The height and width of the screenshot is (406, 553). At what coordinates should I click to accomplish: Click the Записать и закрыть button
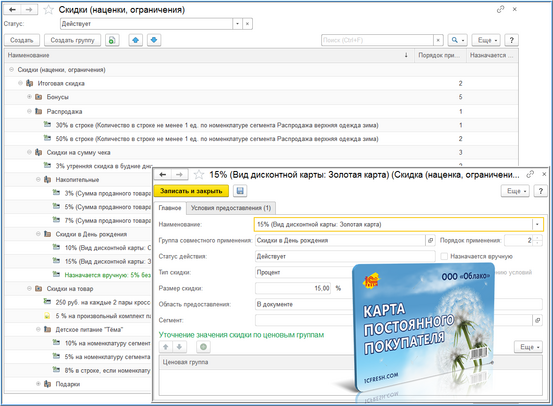coord(191,191)
